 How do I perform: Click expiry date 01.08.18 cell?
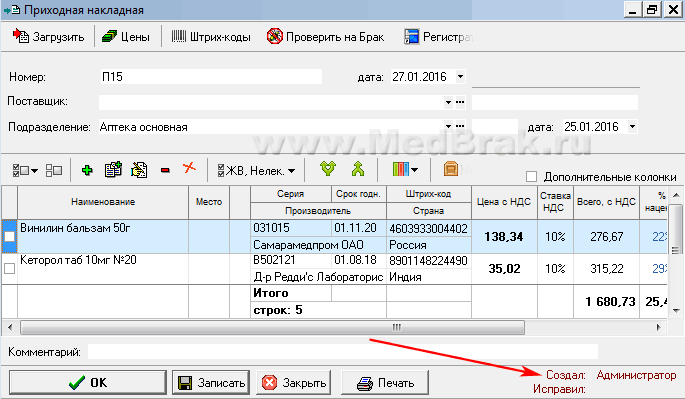tap(359, 260)
